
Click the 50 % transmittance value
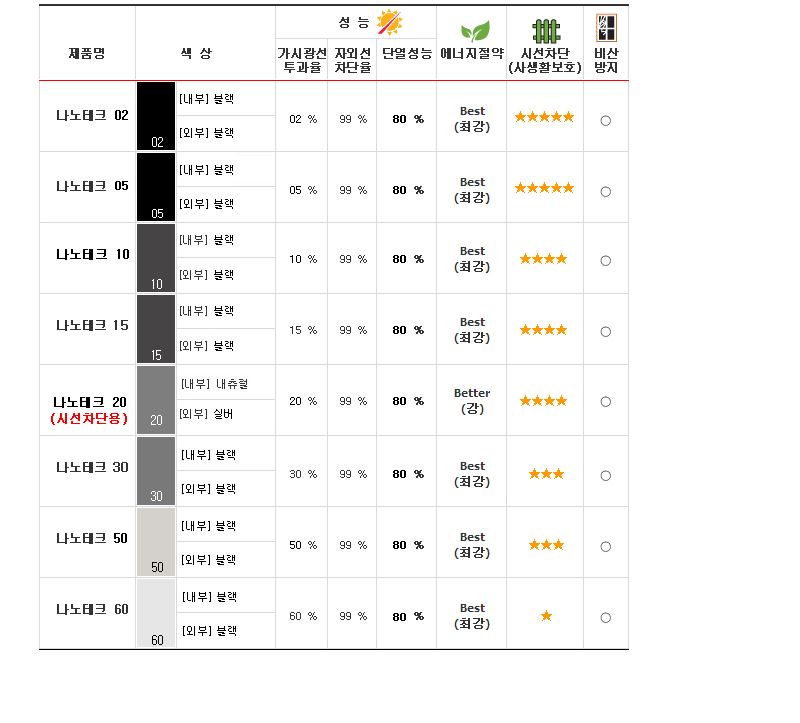(303, 545)
